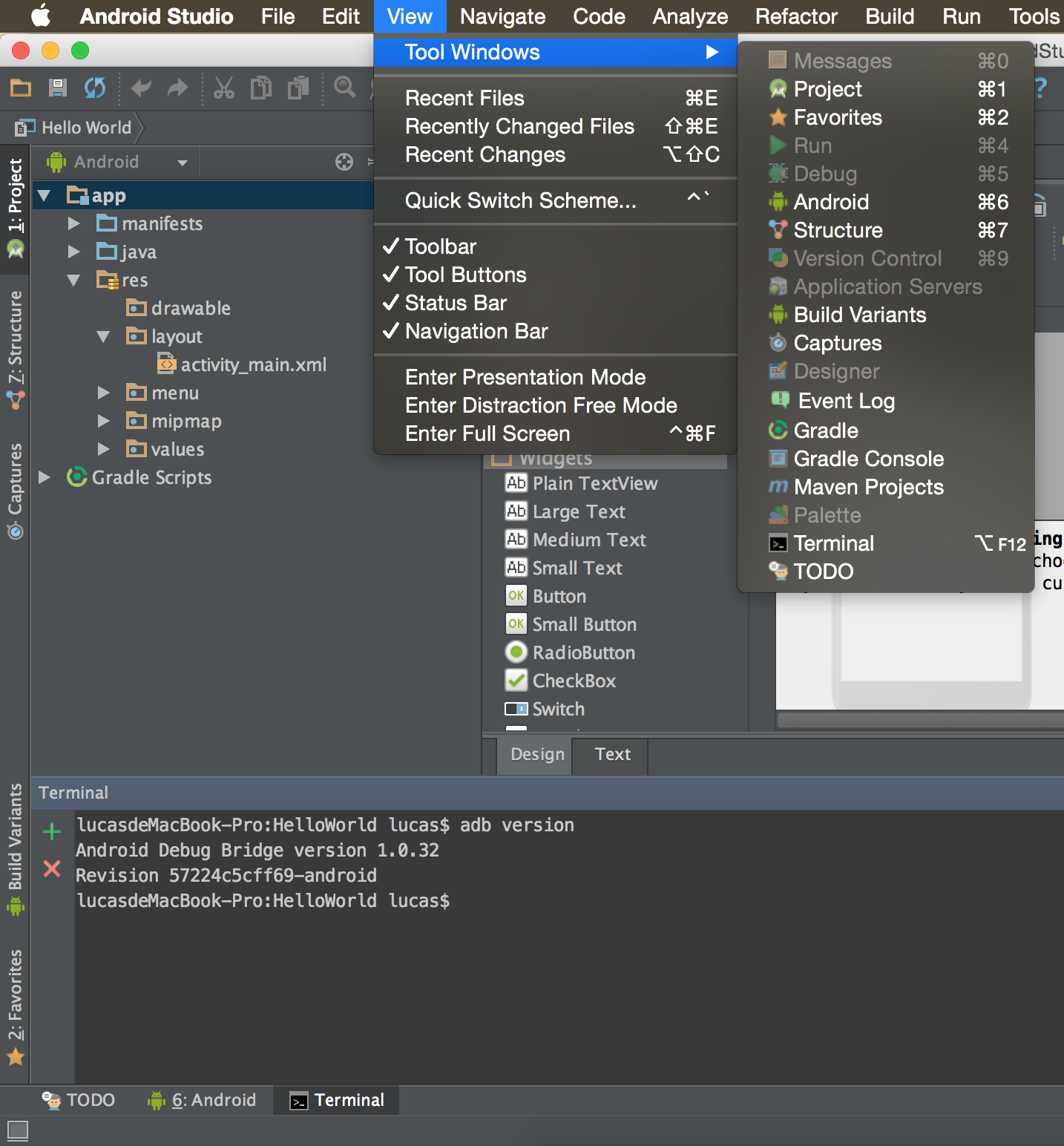Viewport: 1064px width, 1146px height.
Task: Open TODO from Tool Windows submenu
Action: pos(886,572)
